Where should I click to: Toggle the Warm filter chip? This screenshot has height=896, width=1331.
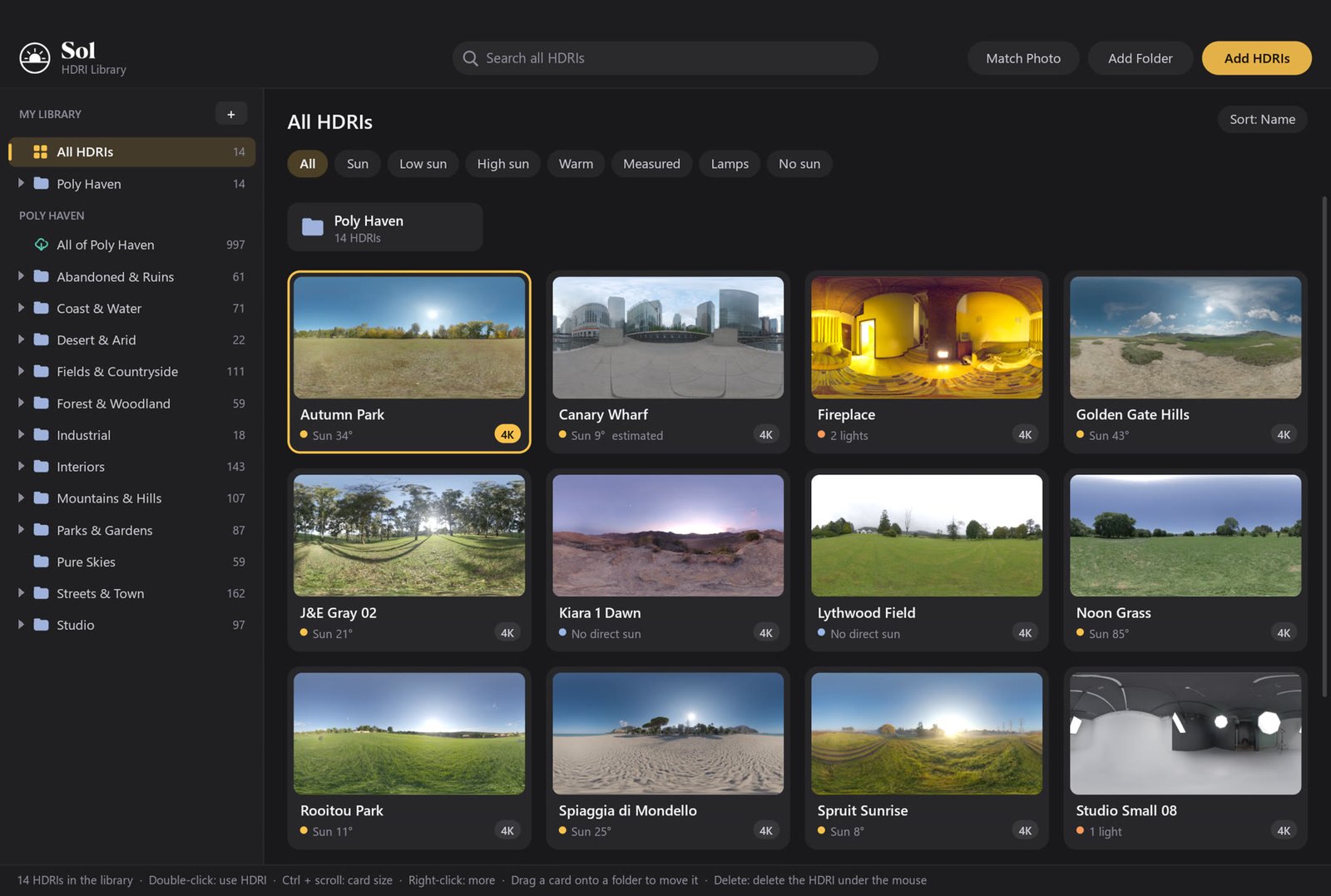(x=576, y=164)
